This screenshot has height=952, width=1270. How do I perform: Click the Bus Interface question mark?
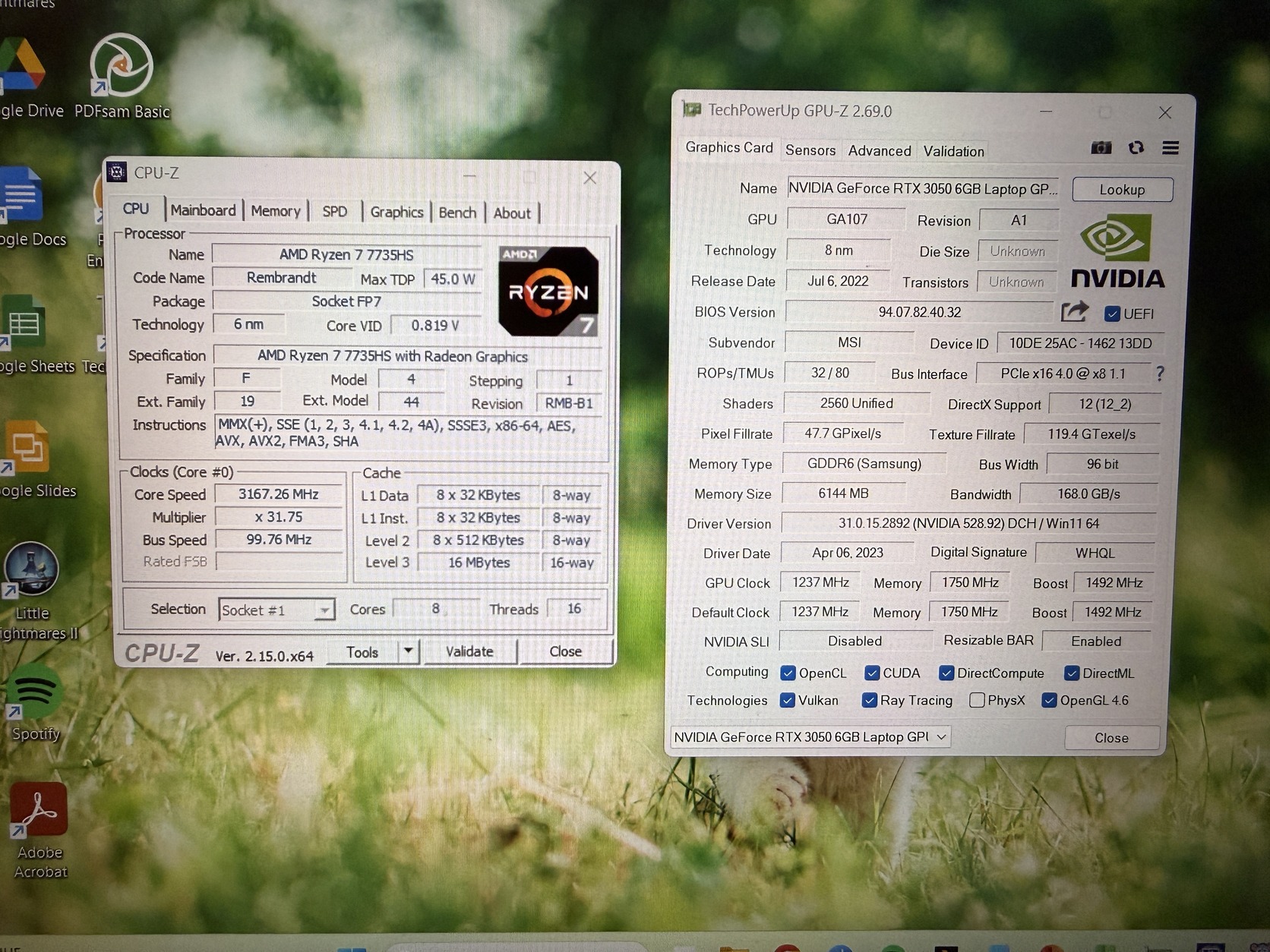(1160, 374)
